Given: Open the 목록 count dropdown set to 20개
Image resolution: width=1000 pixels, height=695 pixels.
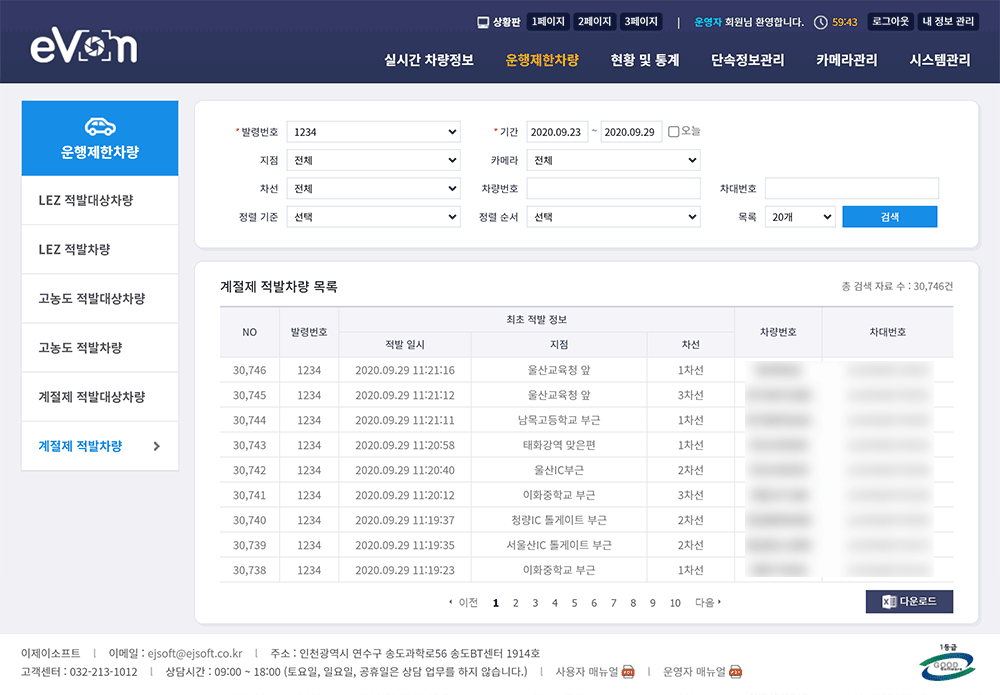Looking at the screenshot, I should 799,217.
